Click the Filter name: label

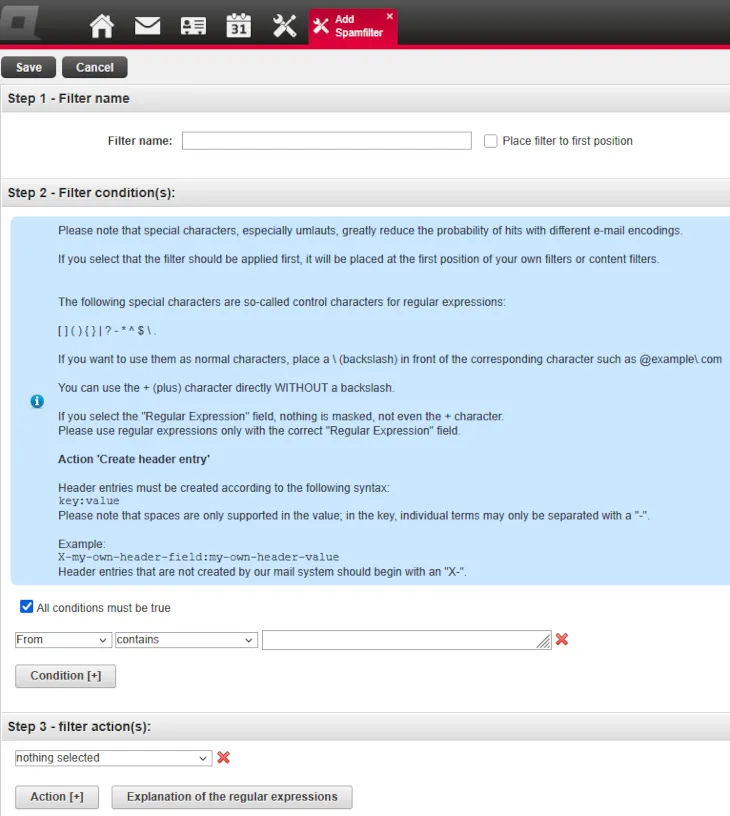click(140, 141)
